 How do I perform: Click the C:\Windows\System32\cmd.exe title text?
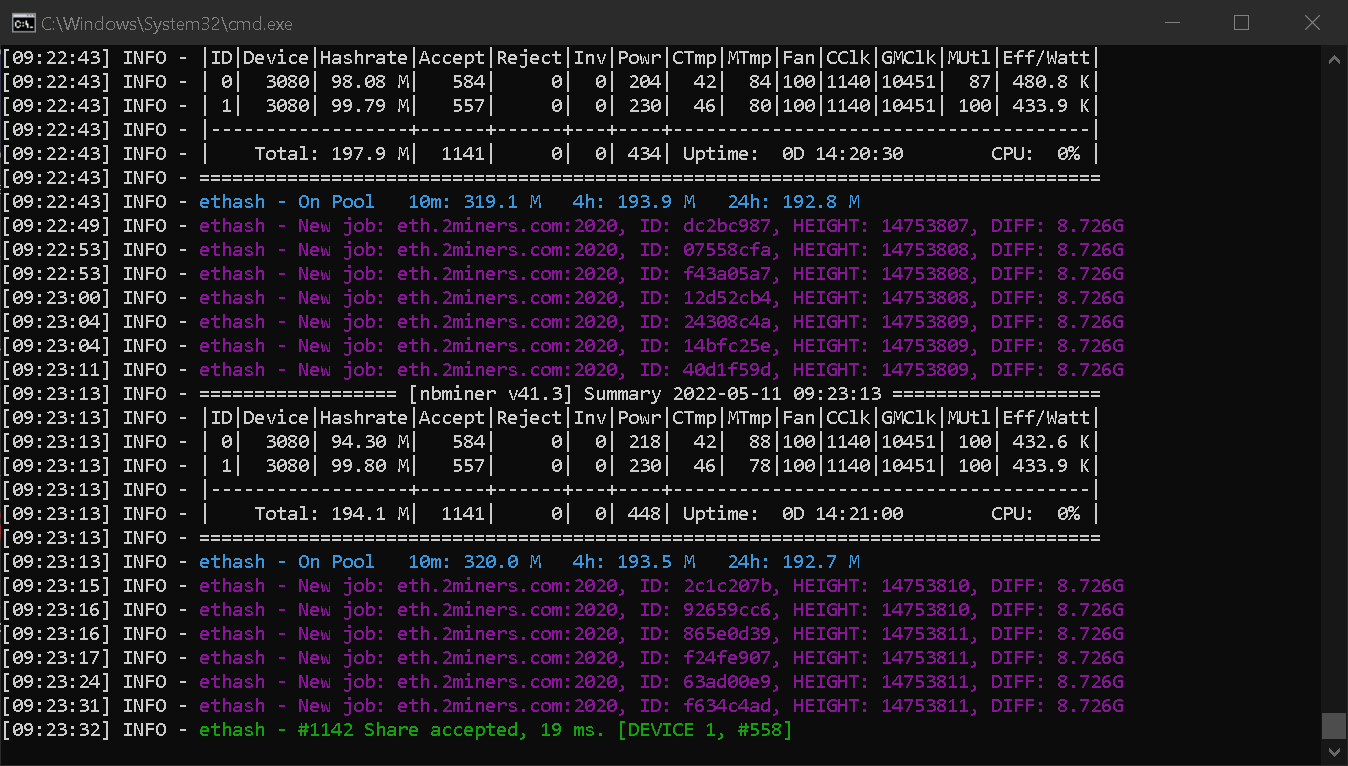(x=167, y=23)
